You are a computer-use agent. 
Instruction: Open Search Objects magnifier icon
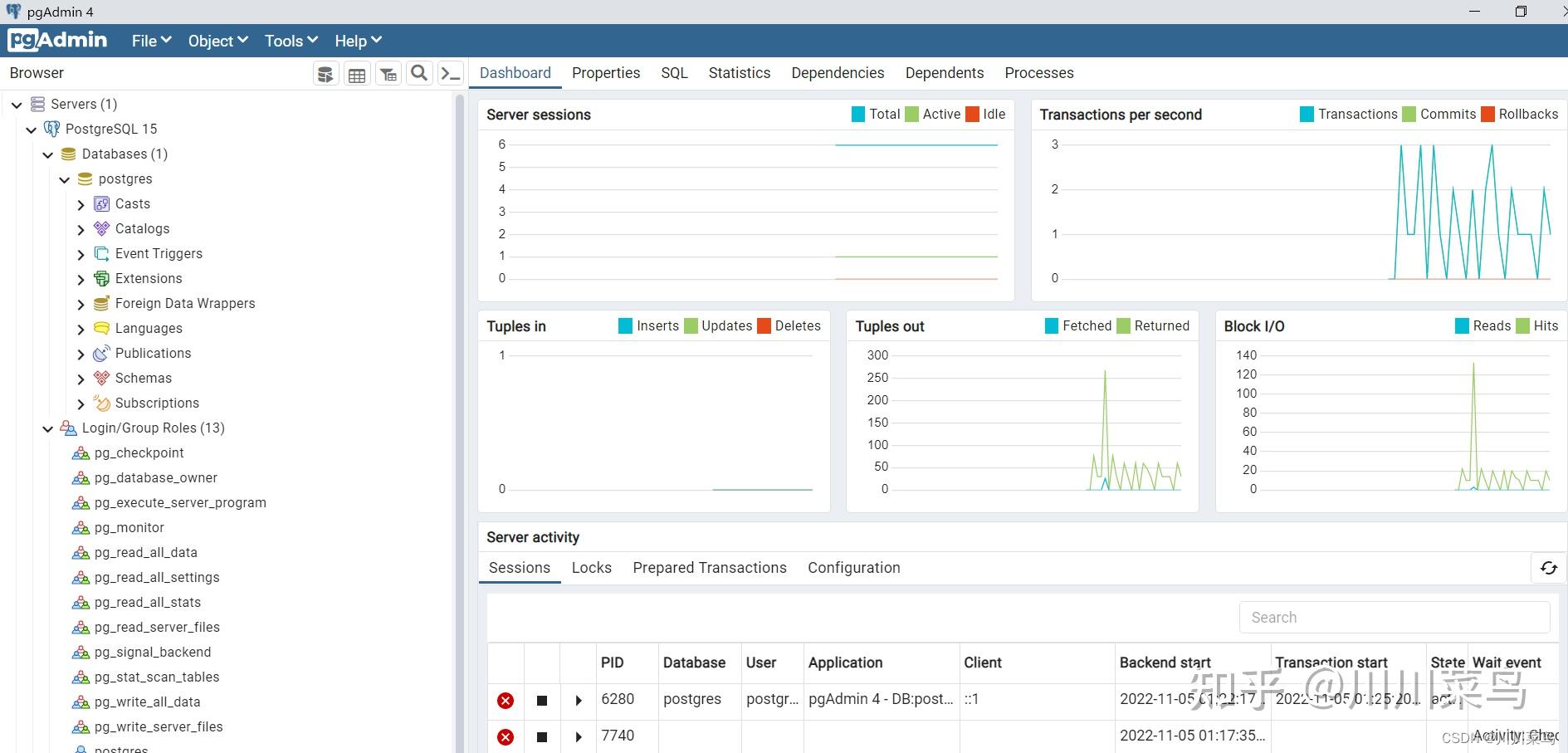coord(419,74)
